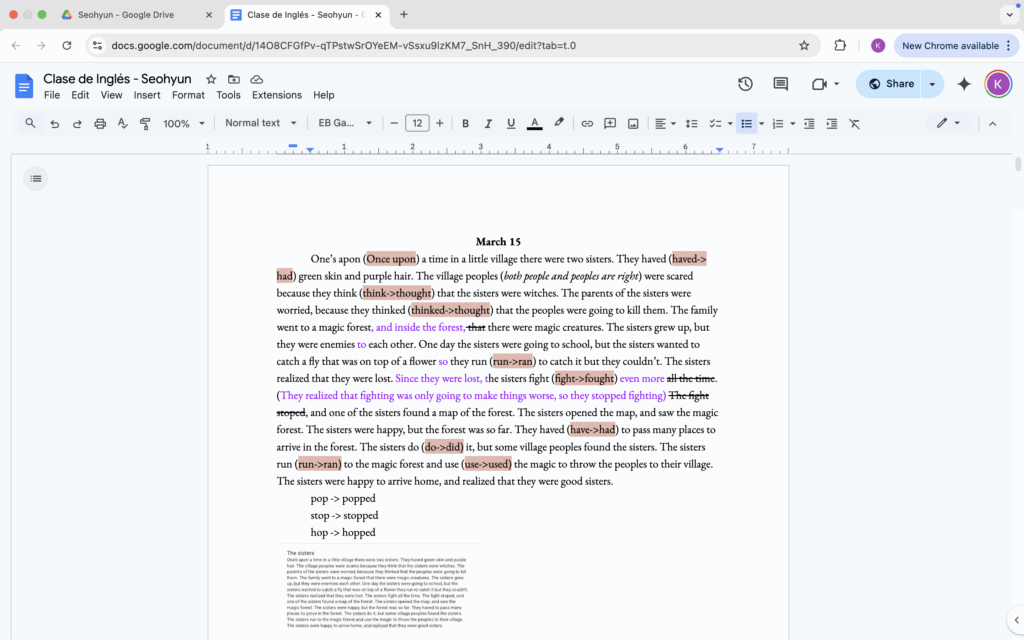This screenshot has width=1024, height=640.
Task: Open version history clock icon
Action: [745, 84]
